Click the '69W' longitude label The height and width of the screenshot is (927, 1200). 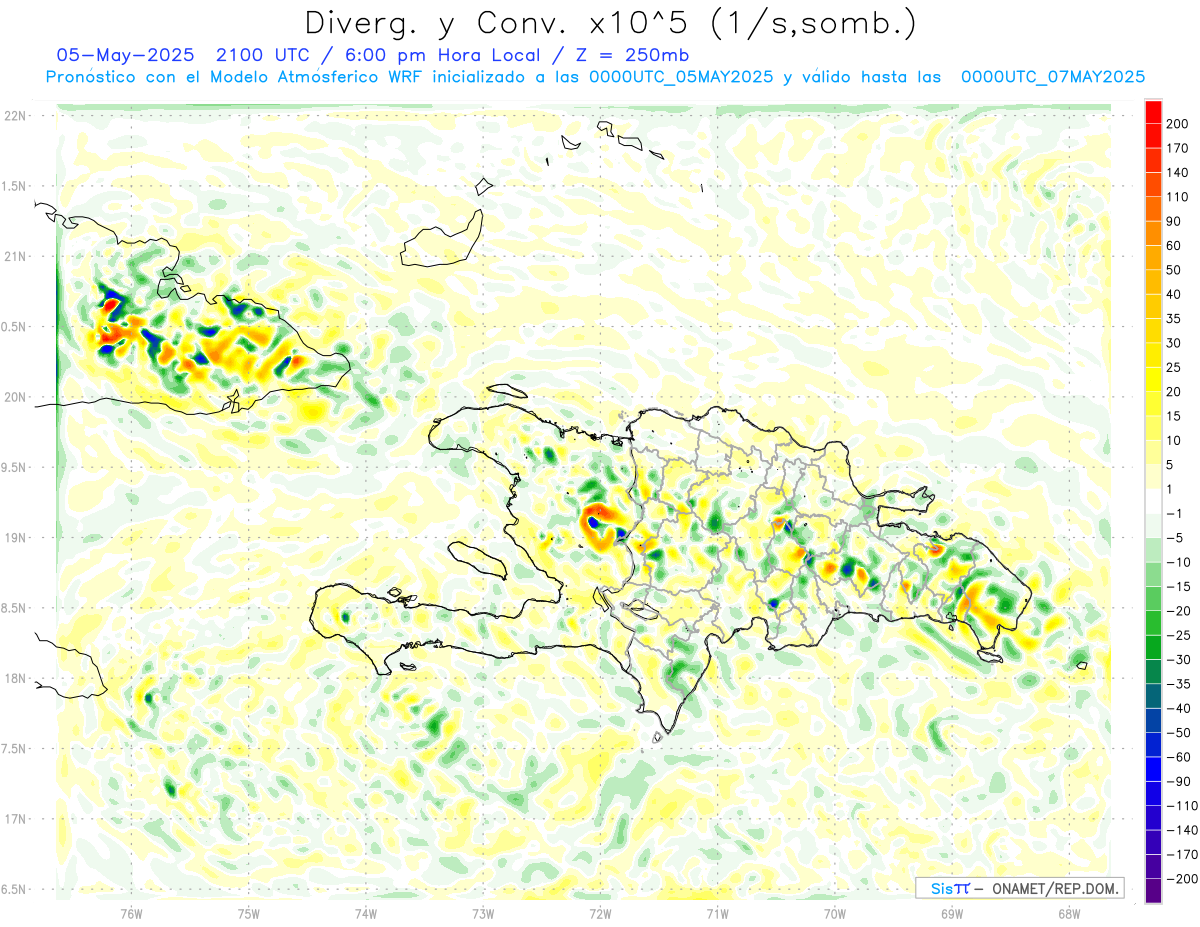(952, 914)
